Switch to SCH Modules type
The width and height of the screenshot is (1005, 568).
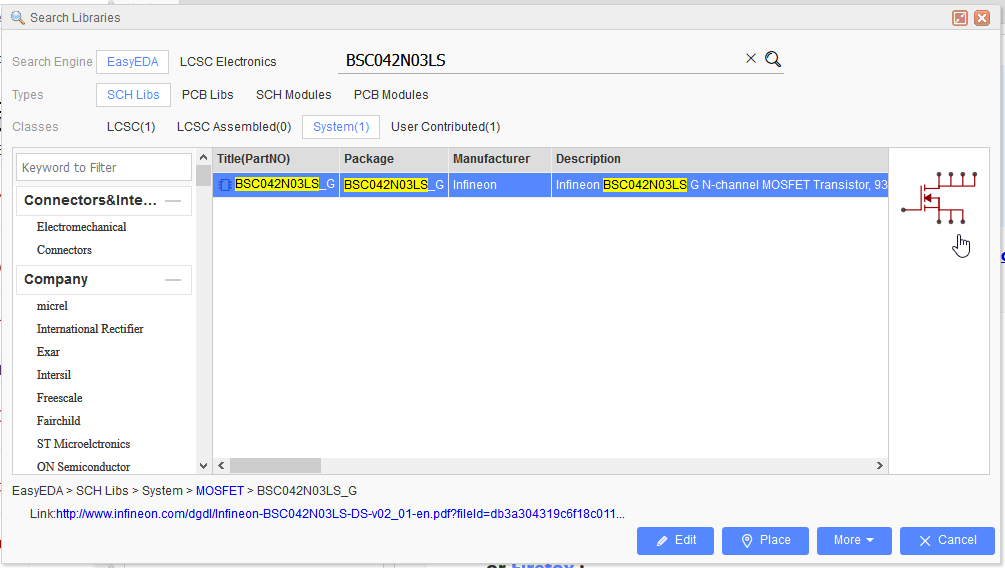click(294, 95)
